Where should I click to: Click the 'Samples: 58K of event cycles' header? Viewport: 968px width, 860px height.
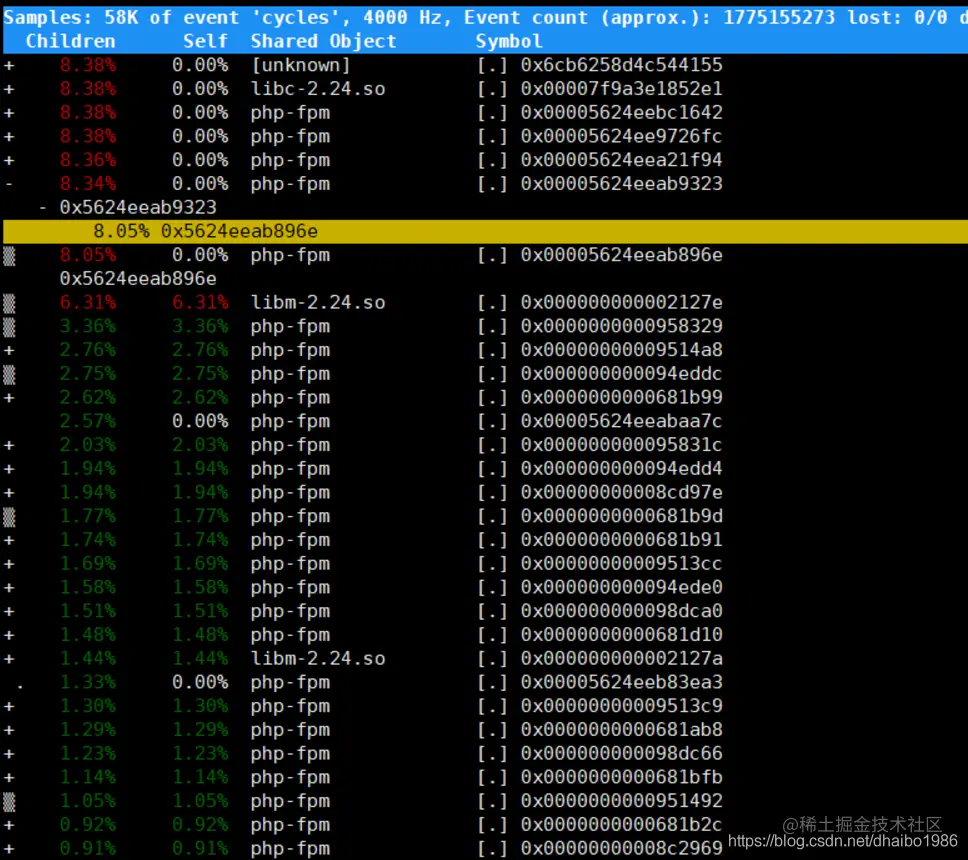tap(485, 17)
